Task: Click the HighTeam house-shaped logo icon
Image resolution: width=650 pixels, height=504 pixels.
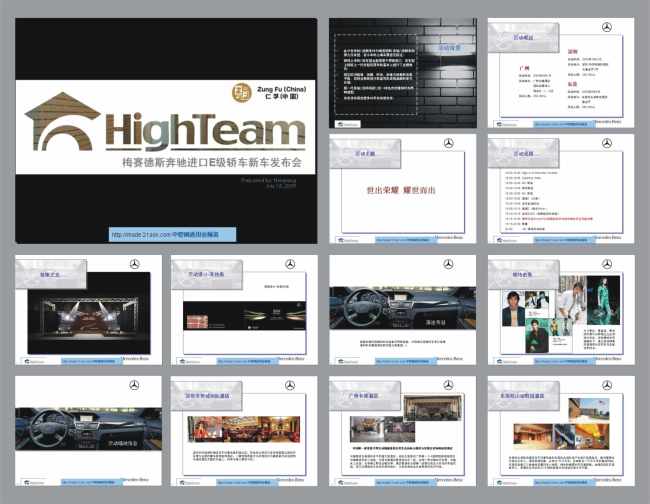Action: tap(61, 121)
